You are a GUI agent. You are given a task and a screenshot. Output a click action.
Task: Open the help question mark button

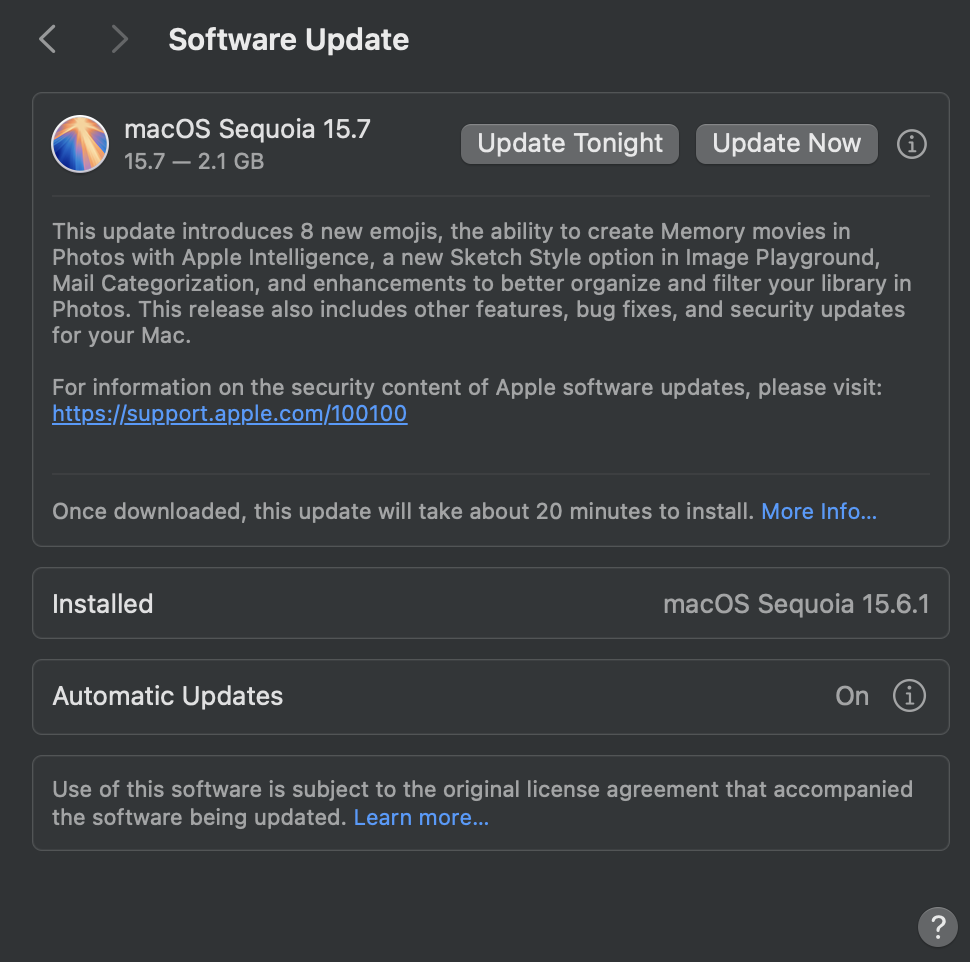pyautogui.click(x=938, y=927)
